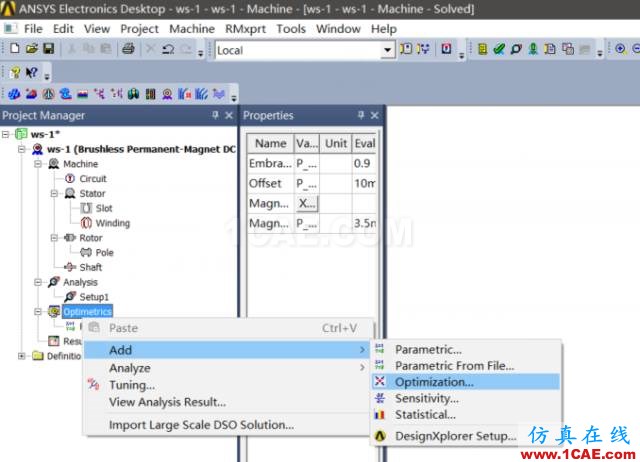Click the Offset cell in the Properties table
Viewport: 640px width, 462px height.
(270, 184)
